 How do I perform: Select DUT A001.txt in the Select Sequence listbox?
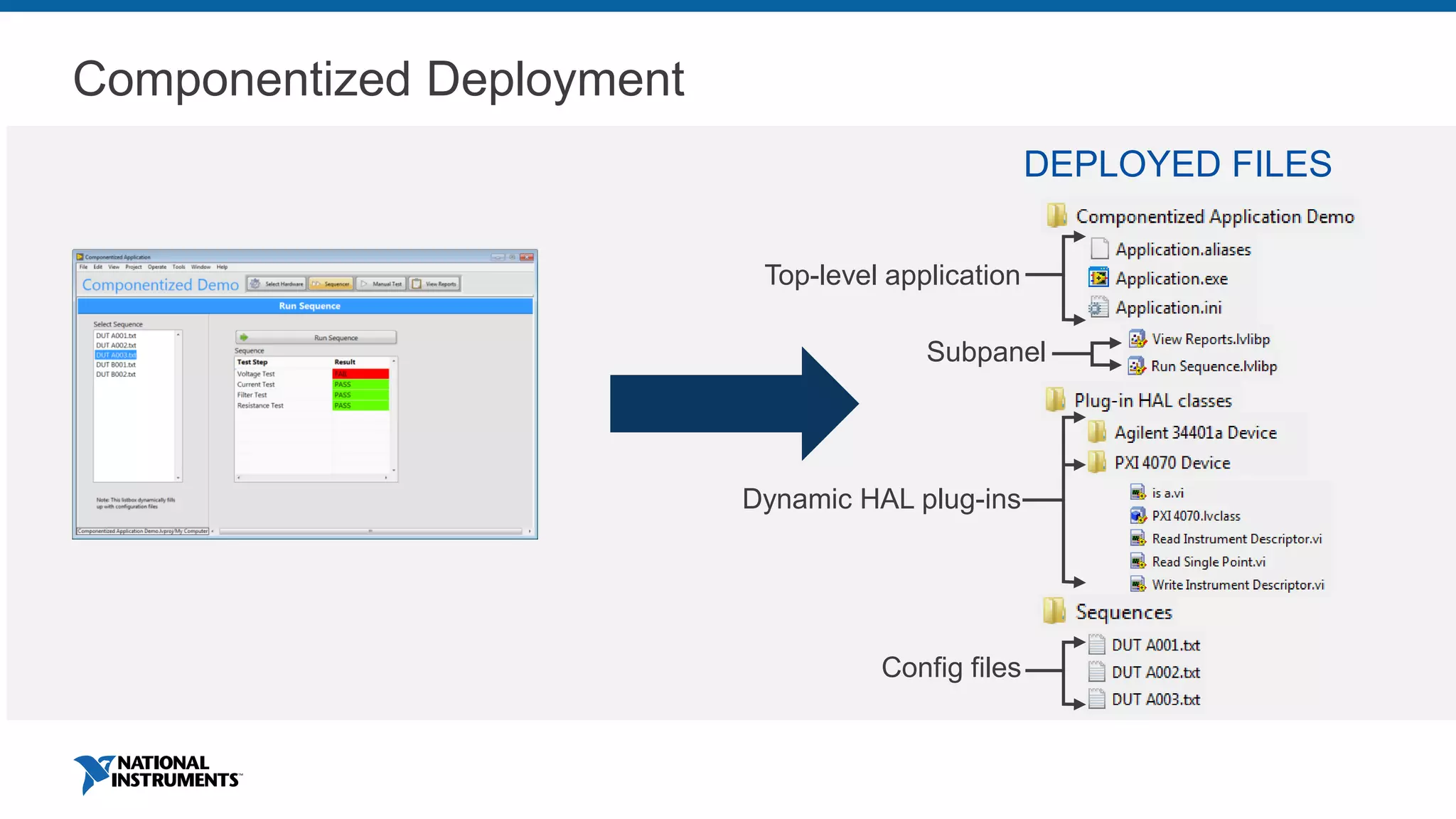(x=116, y=336)
